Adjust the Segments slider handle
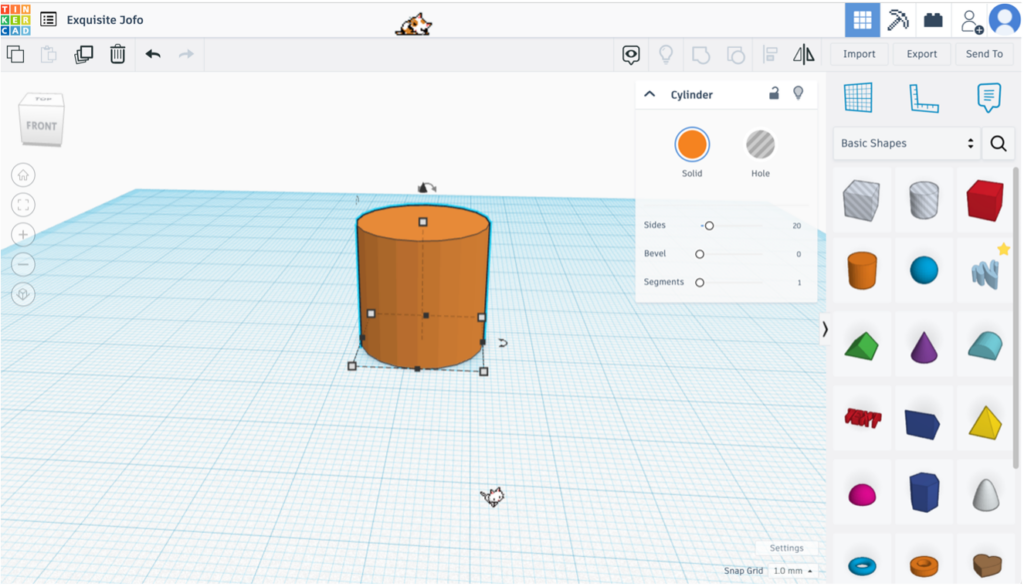1024x587 pixels. [x=699, y=283]
